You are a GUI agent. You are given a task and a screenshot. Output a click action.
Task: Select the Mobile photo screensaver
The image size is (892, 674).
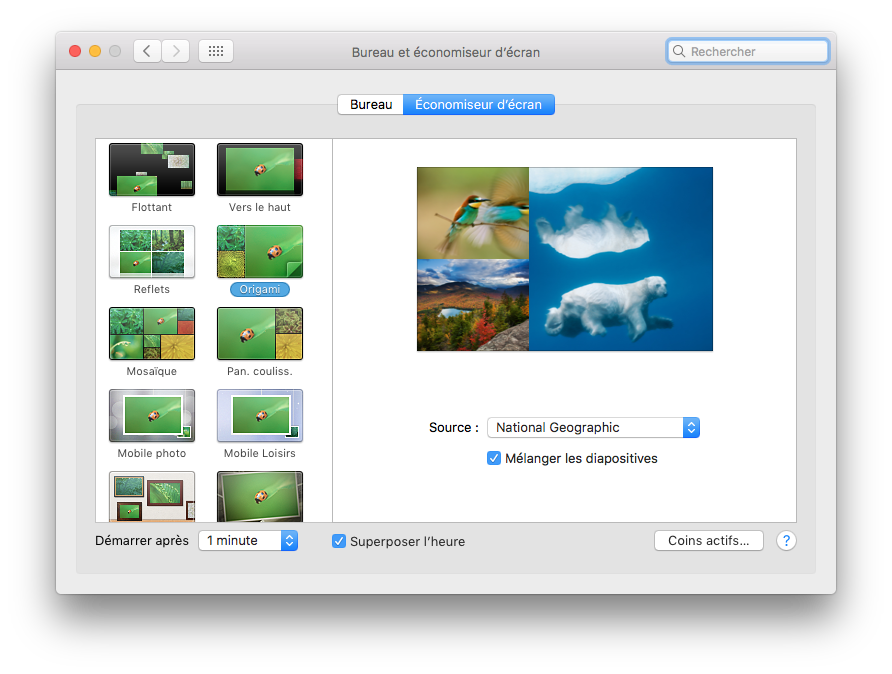[x=152, y=415]
